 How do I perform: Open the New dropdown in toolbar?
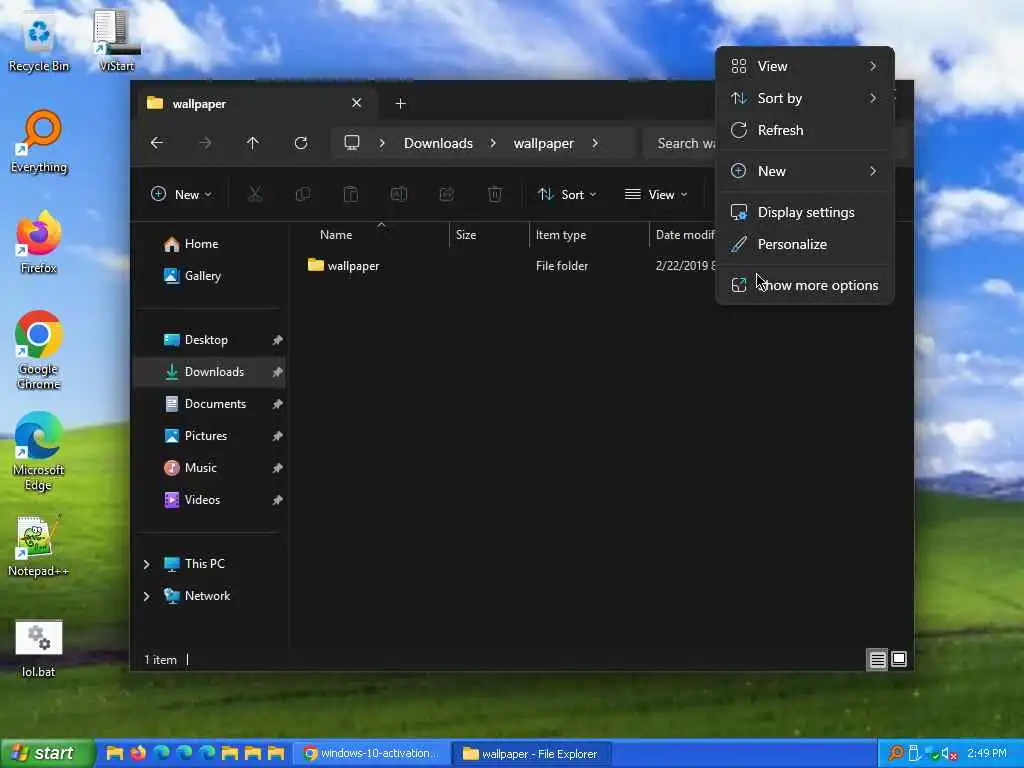click(x=181, y=194)
